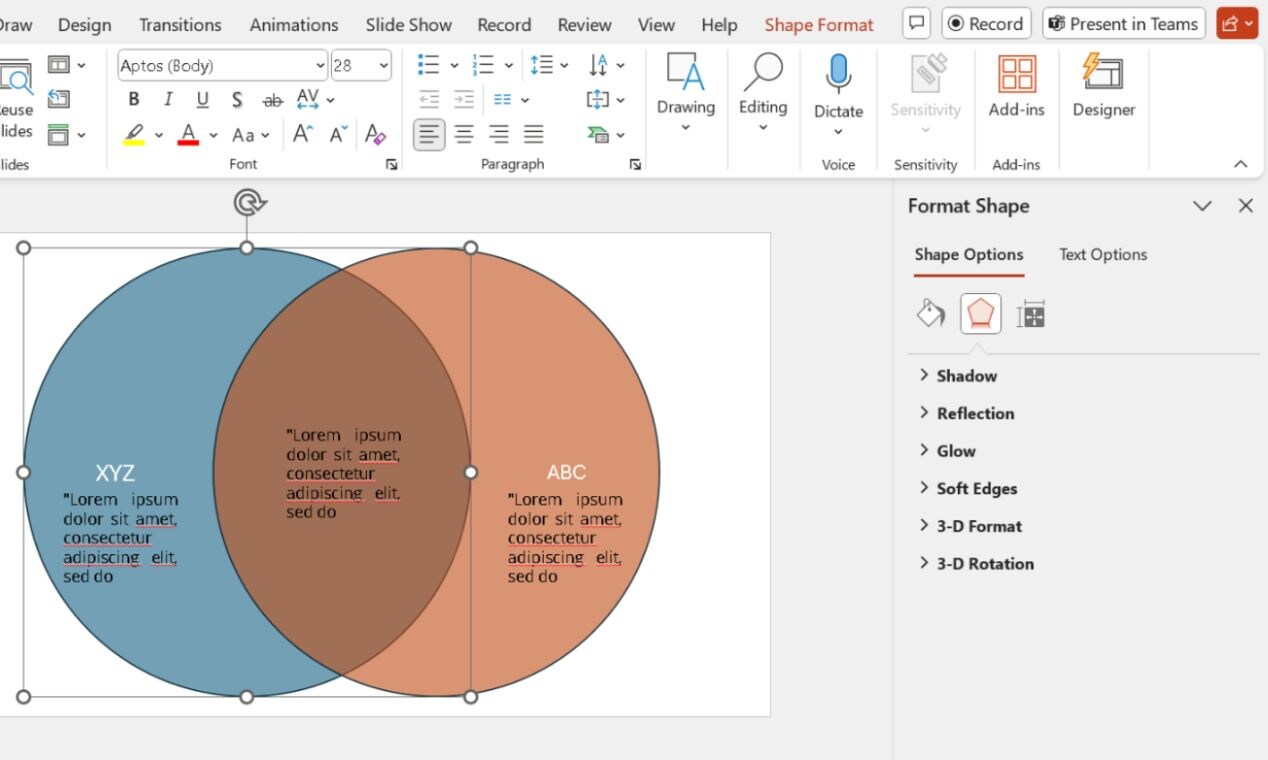This screenshot has height=760, width=1268.
Task: Open the Add-ins button
Action: click(x=1017, y=88)
